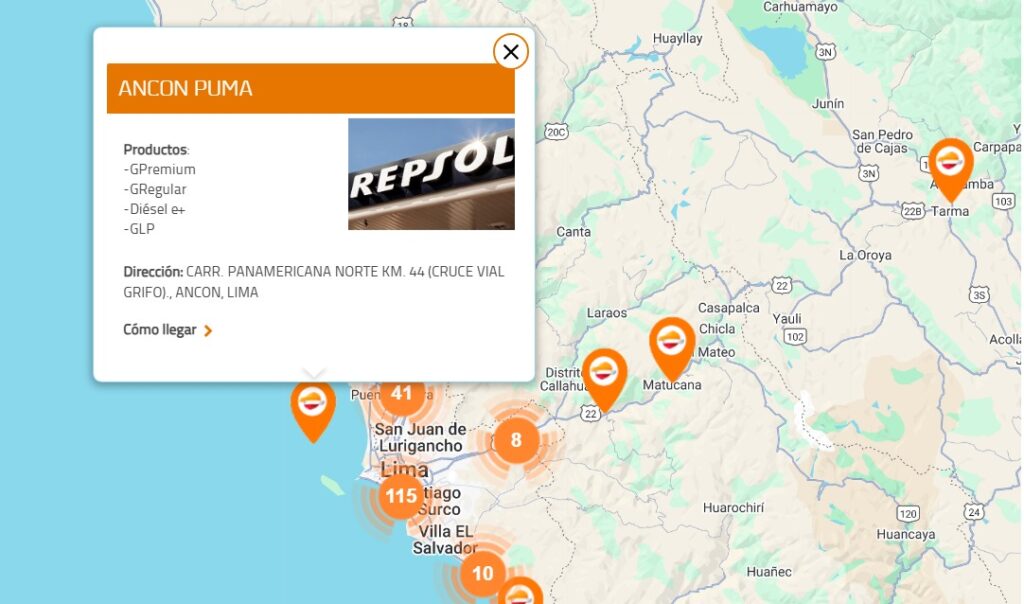Click the Carhuamayo map label
1024x604 pixels.
coord(800,7)
